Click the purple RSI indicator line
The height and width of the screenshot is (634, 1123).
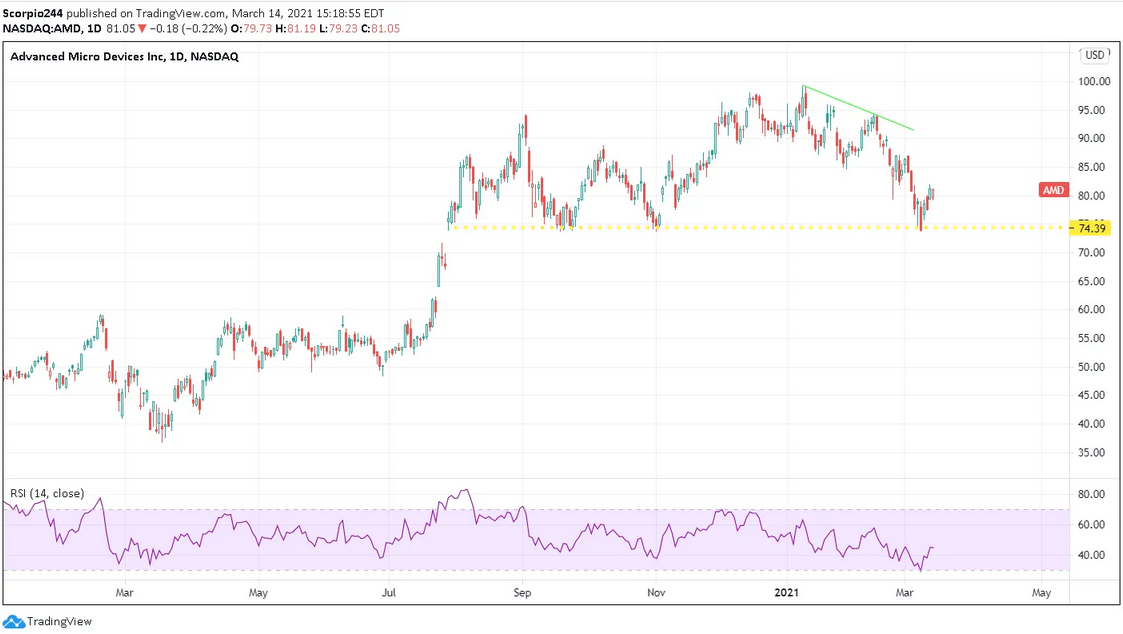tap(468, 532)
